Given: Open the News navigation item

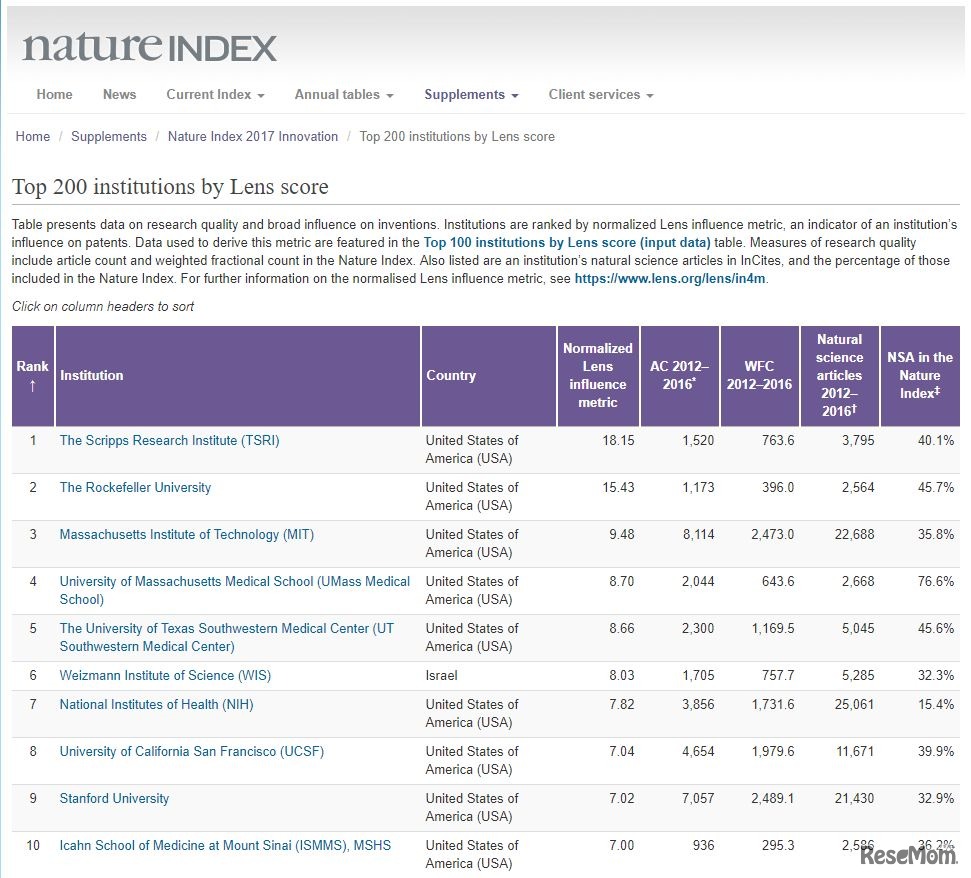Looking at the screenshot, I should pyautogui.click(x=119, y=95).
